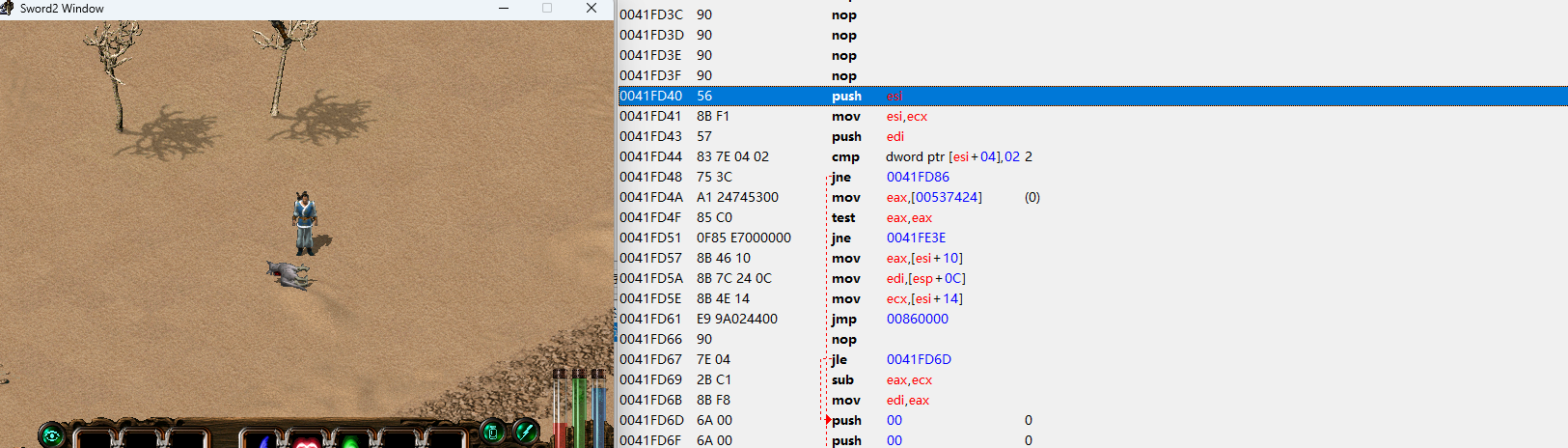This screenshot has height=448, width=1568.
Task: Select the 'push edi' line at 0041FD43
Action: point(1092,136)
